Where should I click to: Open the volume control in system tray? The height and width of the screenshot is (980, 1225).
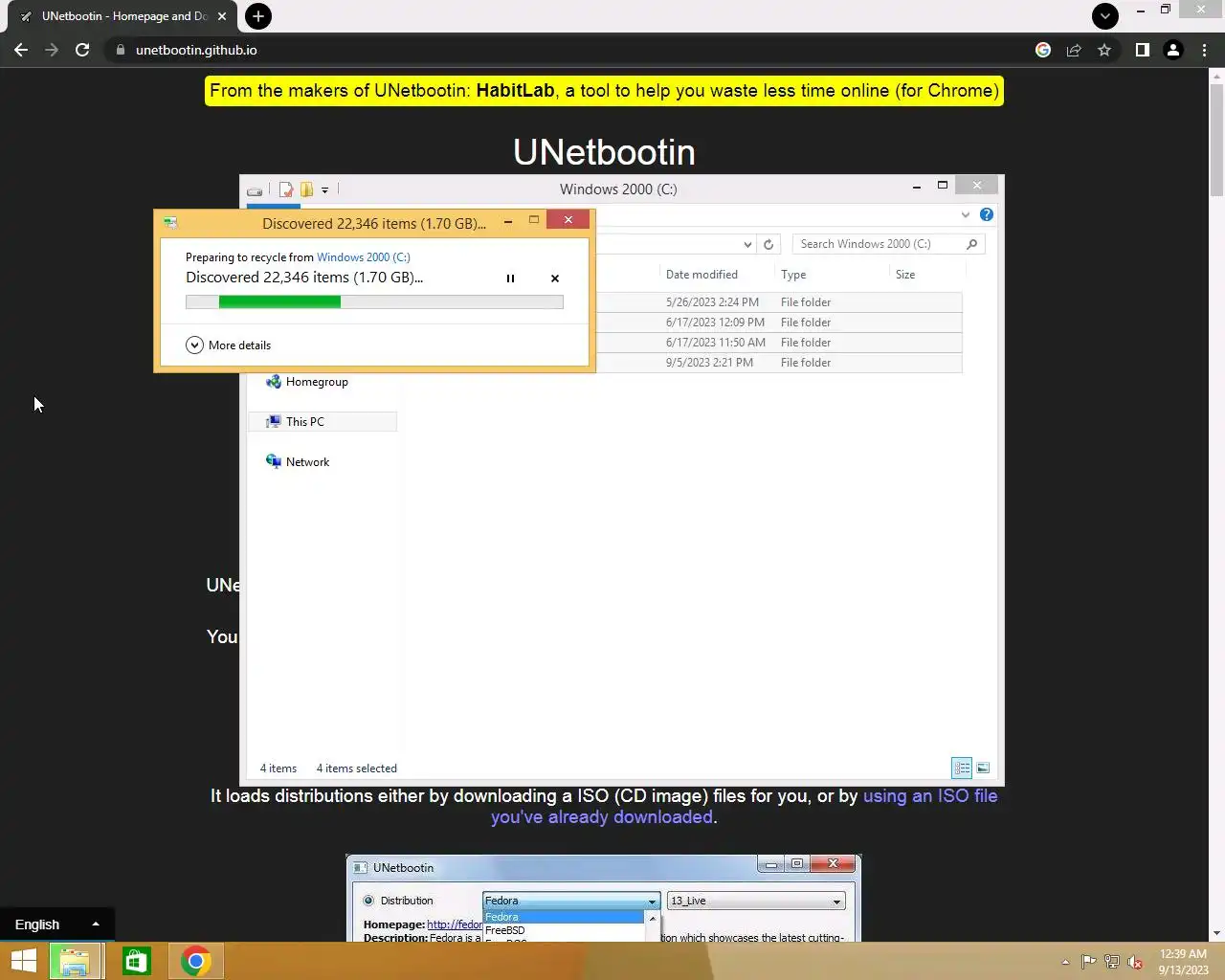pyautogui.click(x=1135, y=962)
